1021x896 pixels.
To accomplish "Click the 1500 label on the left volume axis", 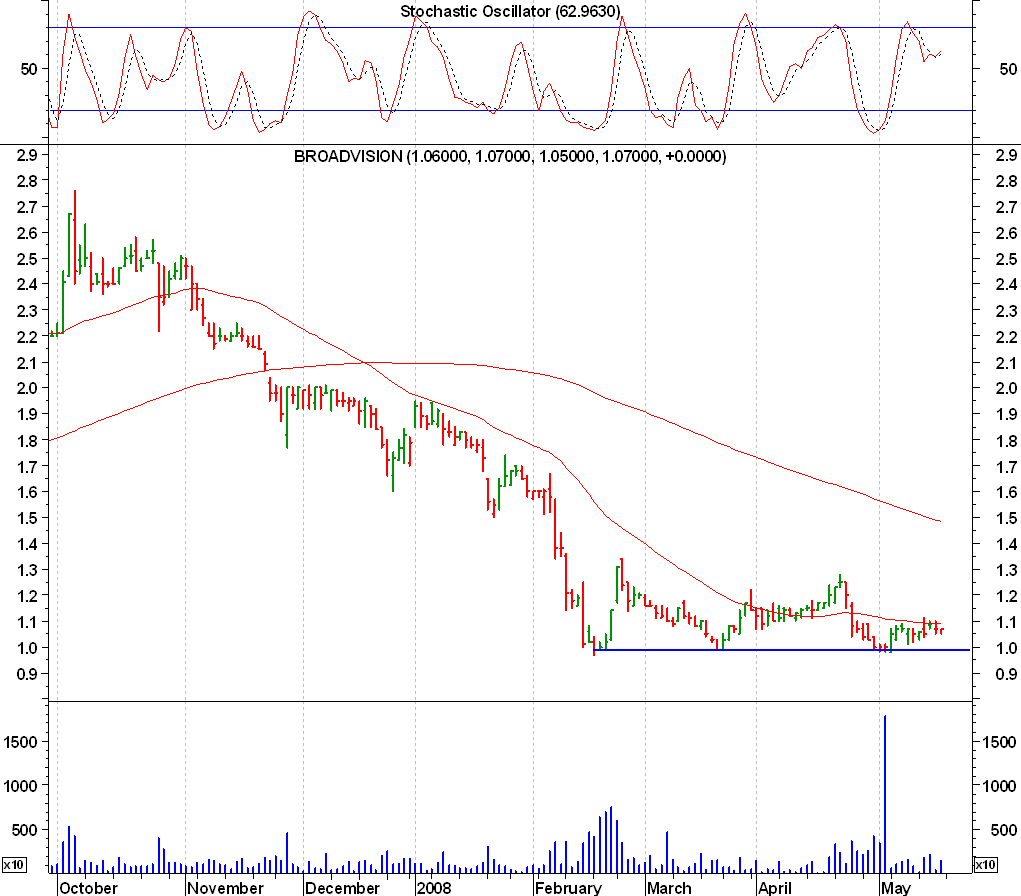I will [21, 741].
